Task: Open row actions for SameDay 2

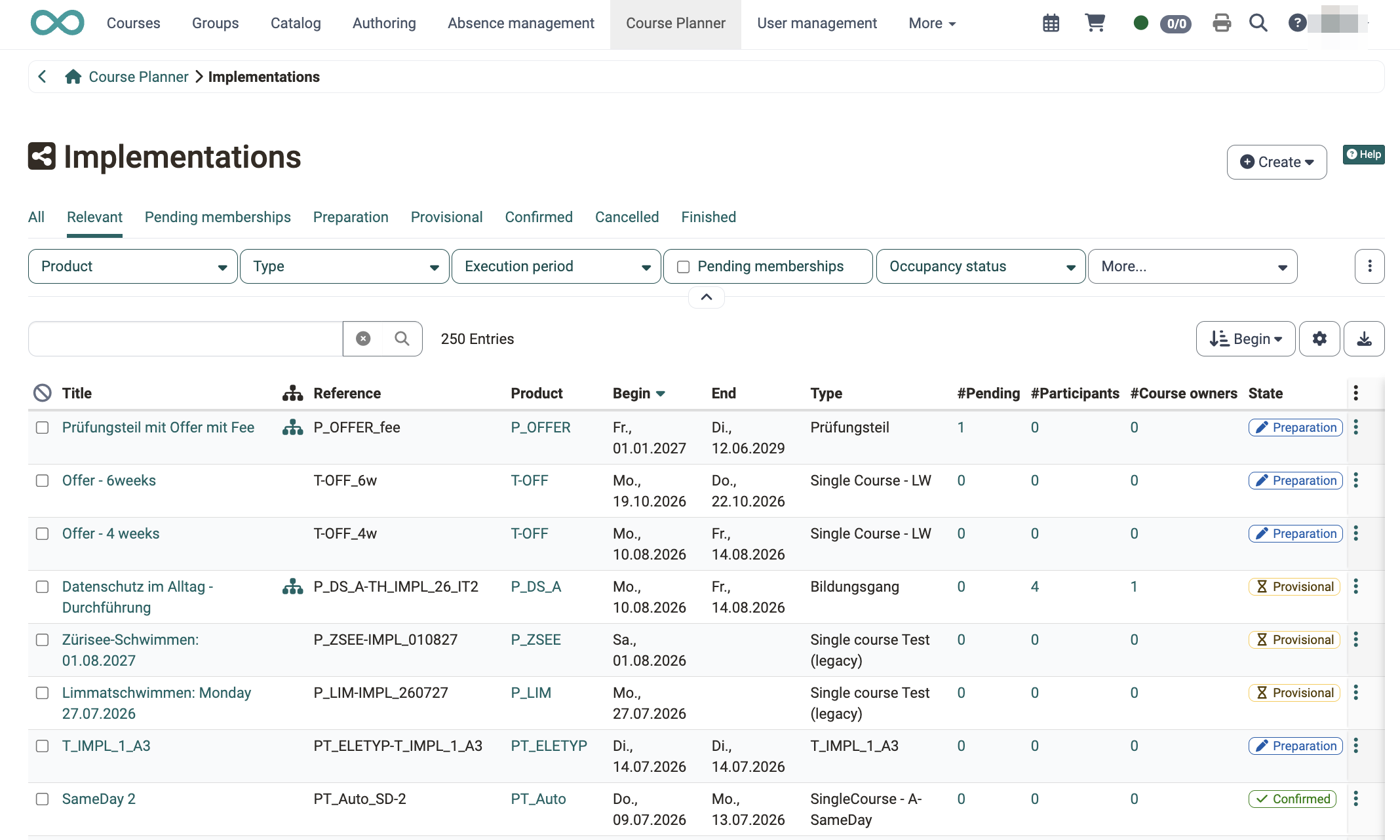Action: click(x=1355, y=799)
